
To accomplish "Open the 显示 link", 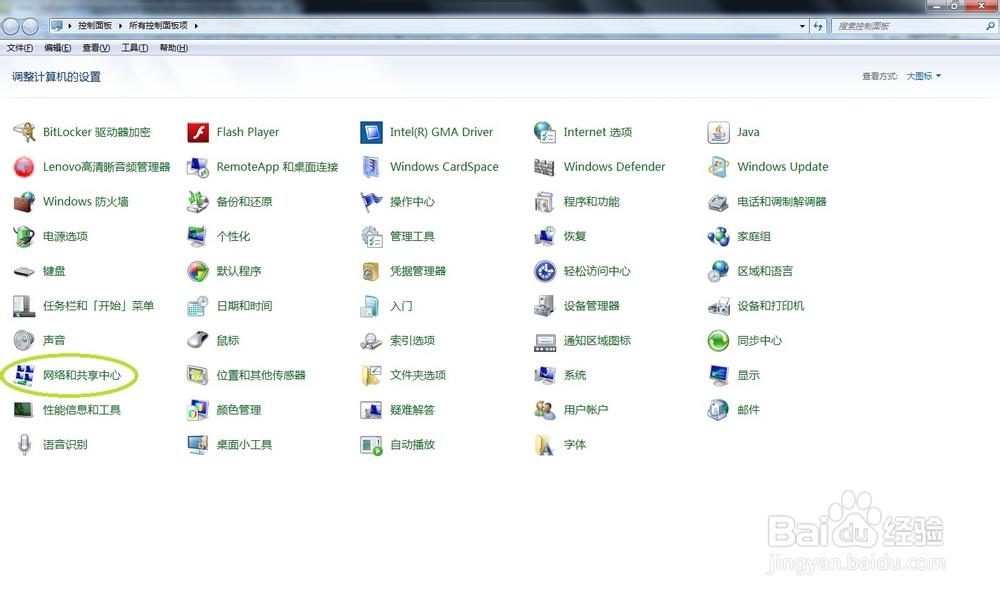I will [748, 375].
